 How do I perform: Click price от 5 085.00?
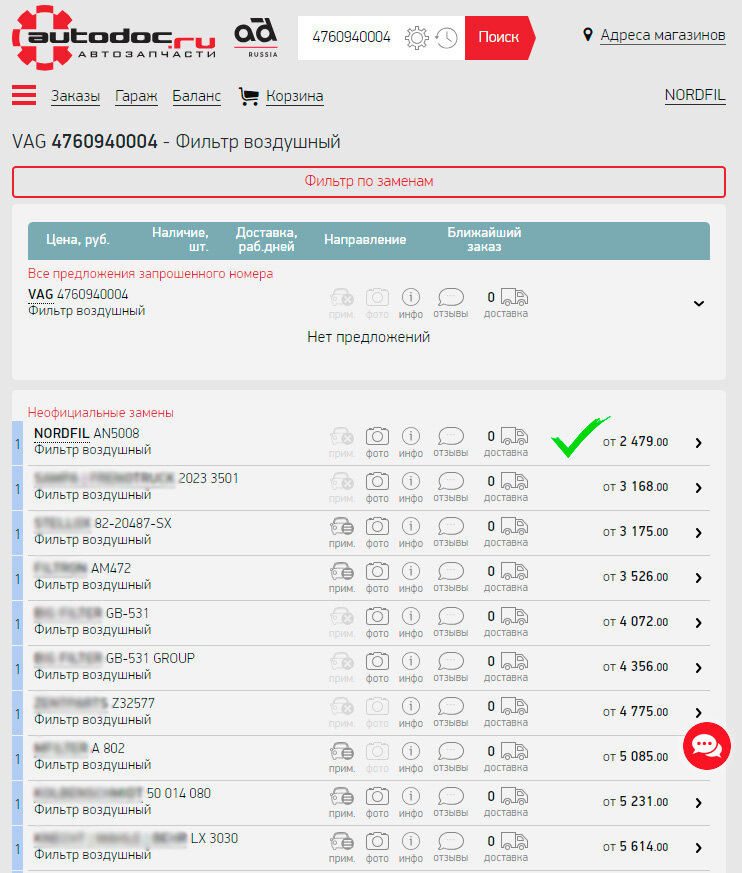pos(635,757)
